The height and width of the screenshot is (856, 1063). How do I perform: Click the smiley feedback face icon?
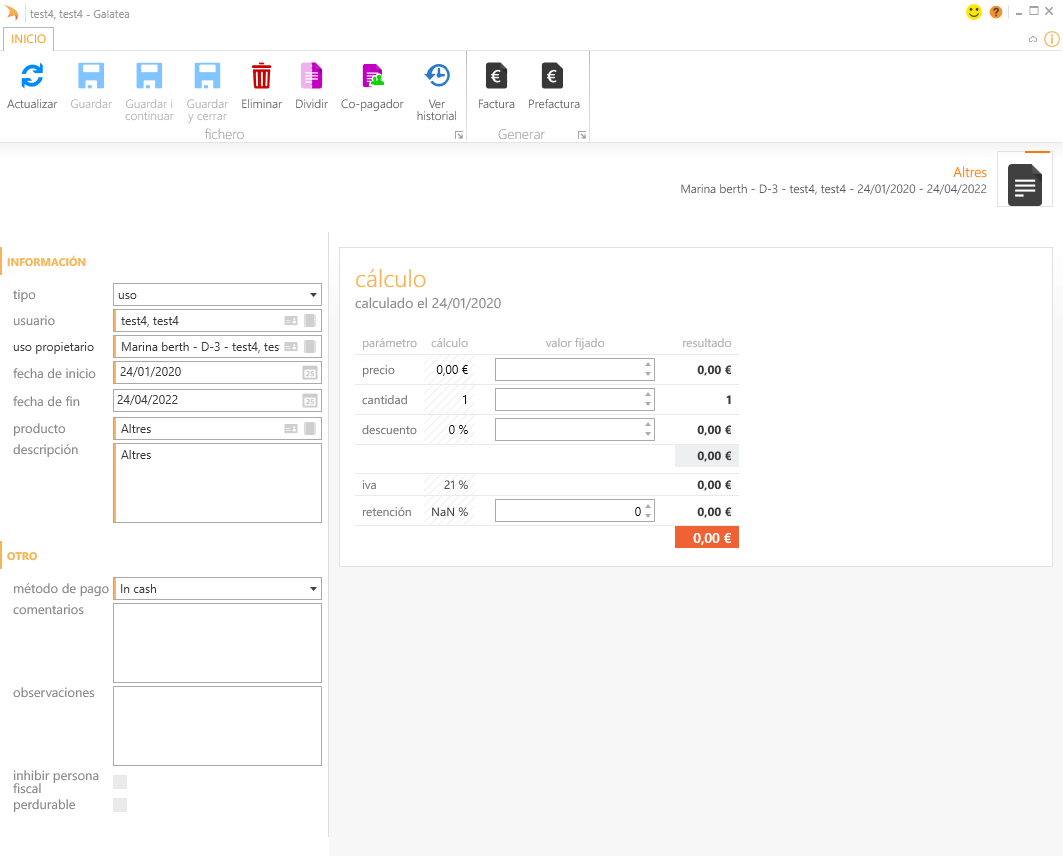tap(974, 12)
